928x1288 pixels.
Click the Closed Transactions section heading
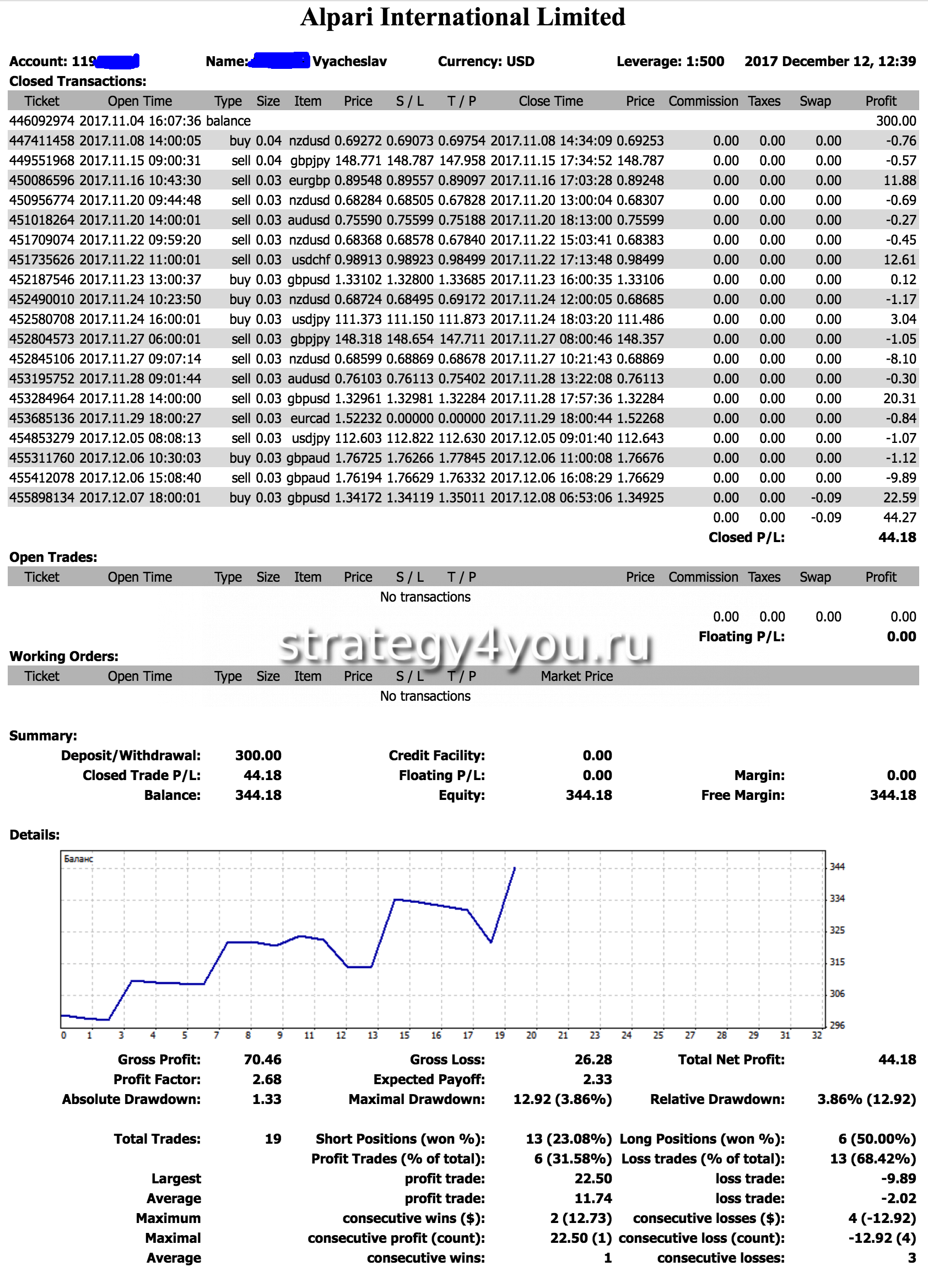point(78,81)
